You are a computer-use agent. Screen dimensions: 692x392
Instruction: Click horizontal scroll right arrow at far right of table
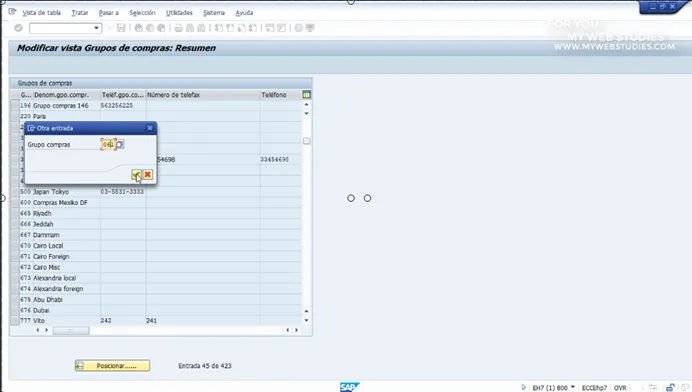coord(297,330)
